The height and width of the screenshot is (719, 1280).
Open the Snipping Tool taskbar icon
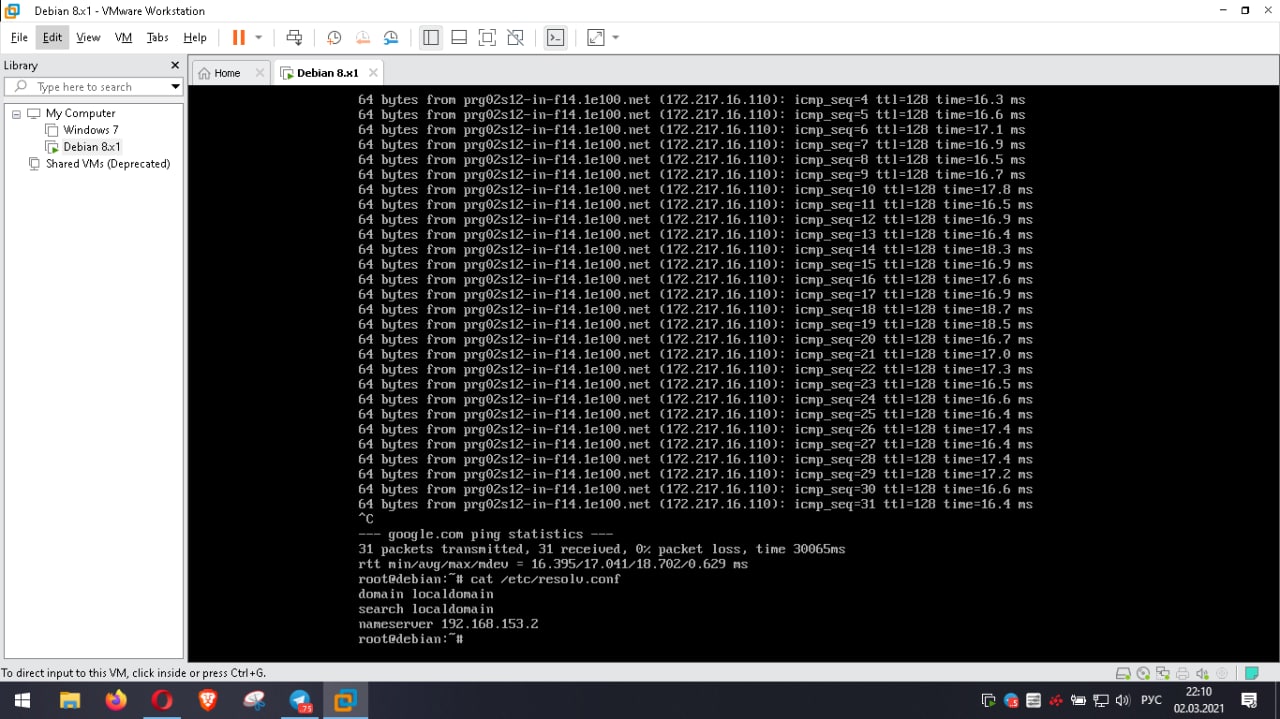coord(254,700)
